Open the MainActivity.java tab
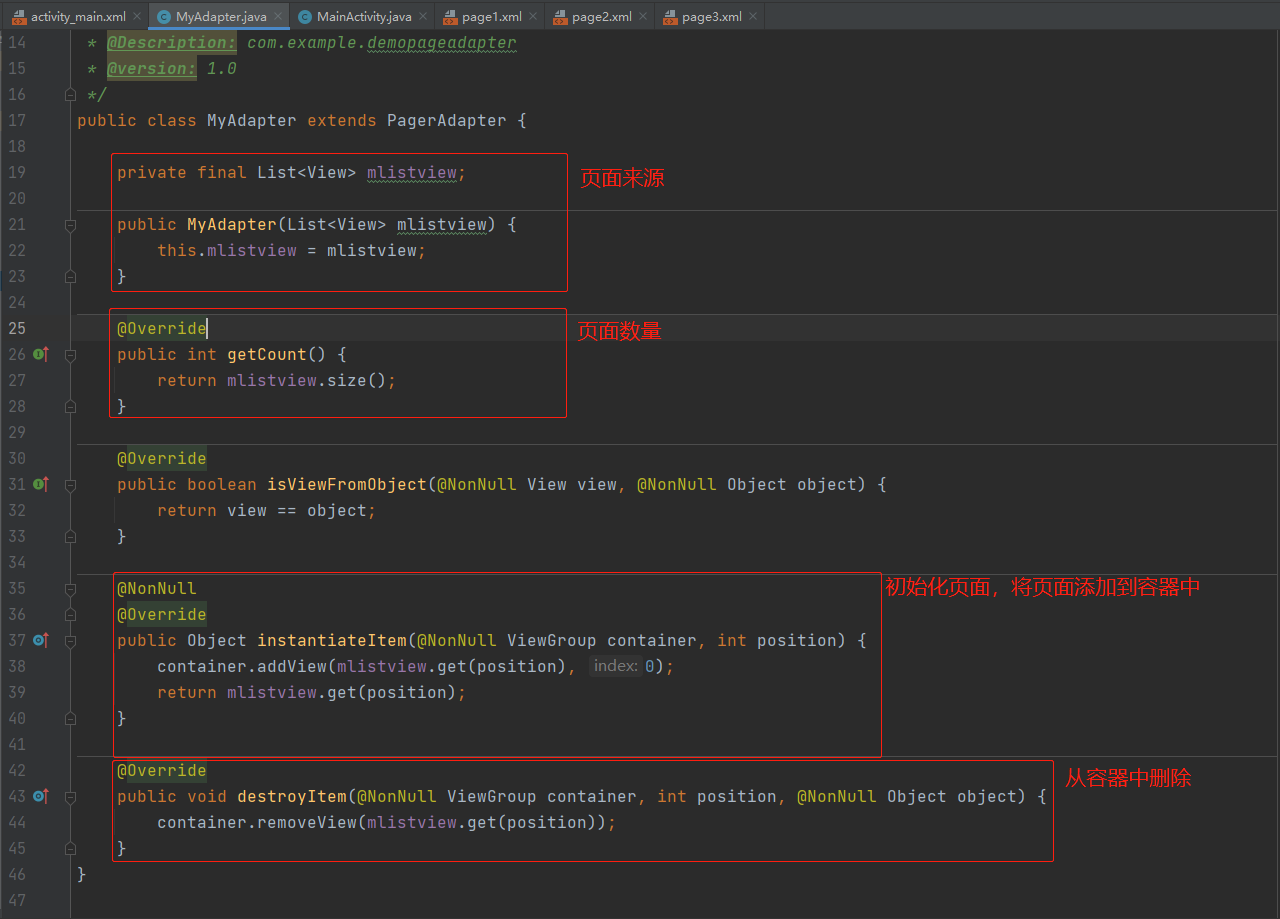The height and width of the screenshot is (919, 1280). pos(364,17)
